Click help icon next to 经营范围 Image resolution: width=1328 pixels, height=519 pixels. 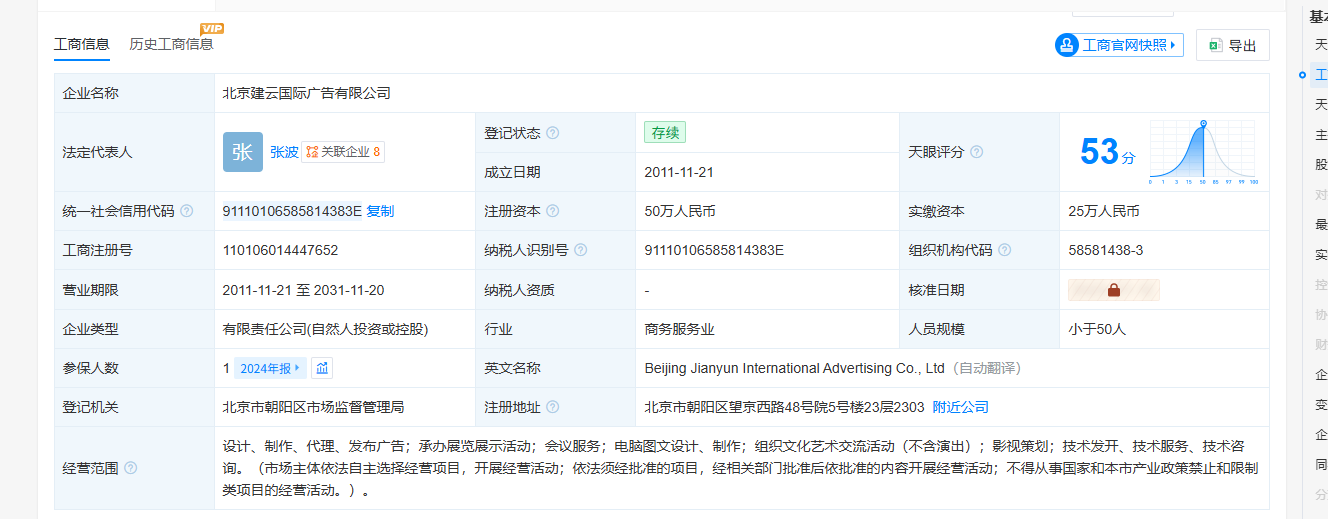click(131, 468)
